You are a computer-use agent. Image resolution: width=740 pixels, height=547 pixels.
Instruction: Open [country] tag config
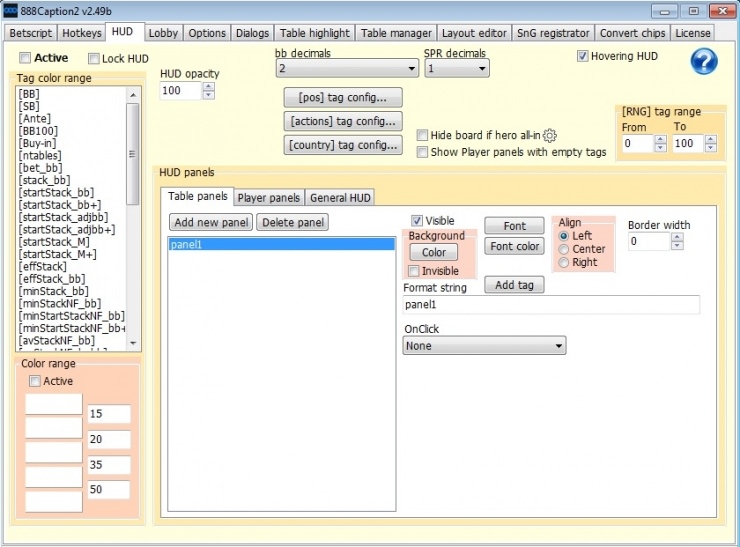click(x=343, y=145)
